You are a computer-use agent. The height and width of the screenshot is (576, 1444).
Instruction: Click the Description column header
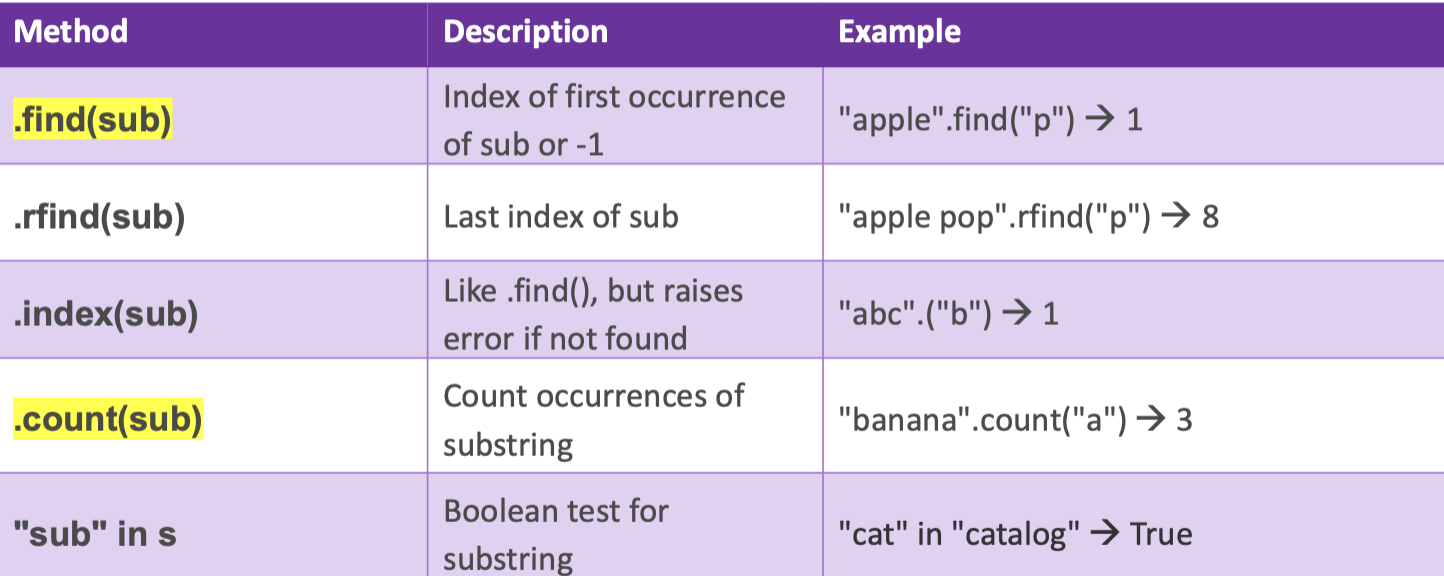pyautogui.click(x=525, y=32)
